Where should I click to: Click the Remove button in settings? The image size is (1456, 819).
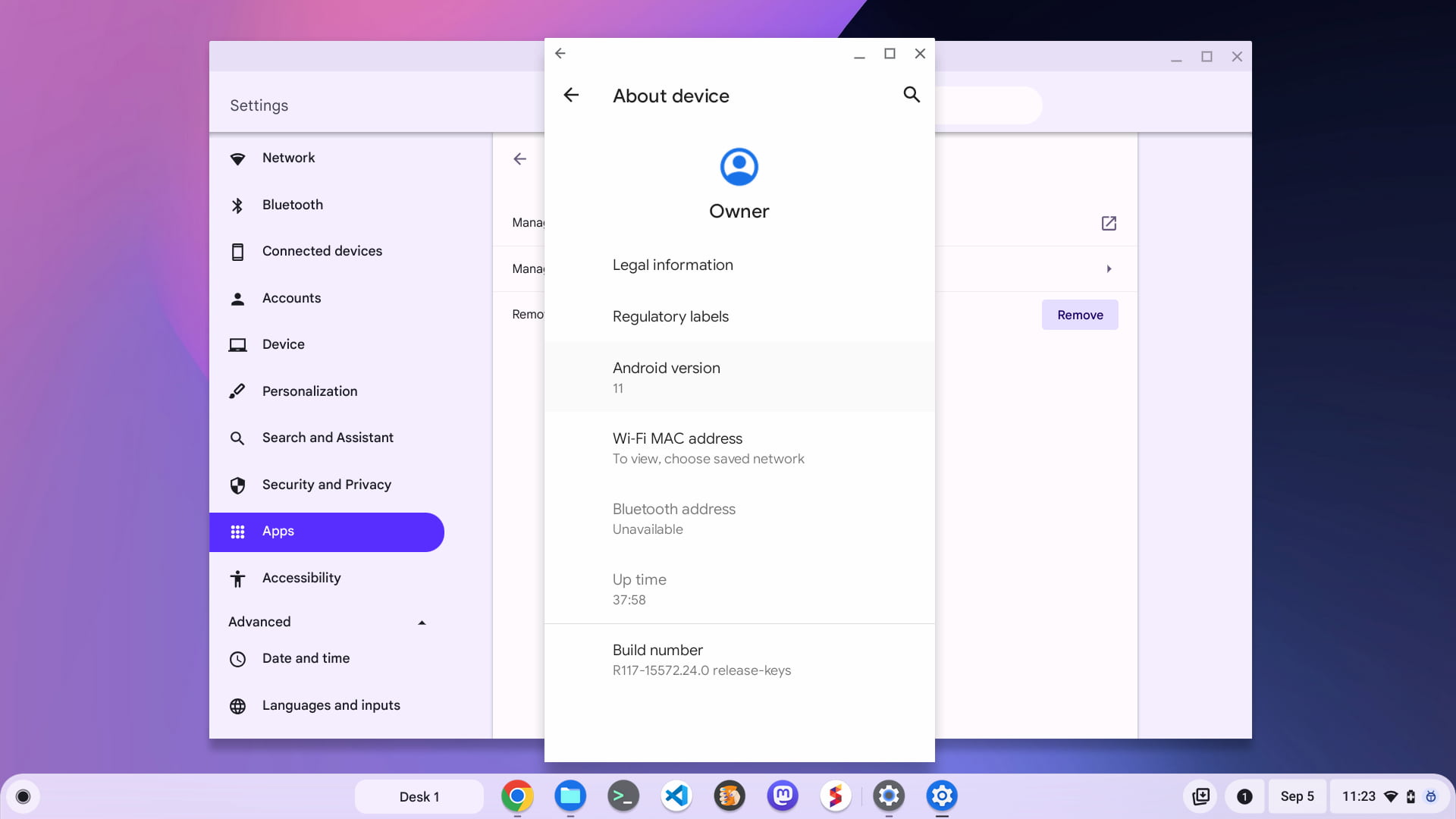(1080, 314)
